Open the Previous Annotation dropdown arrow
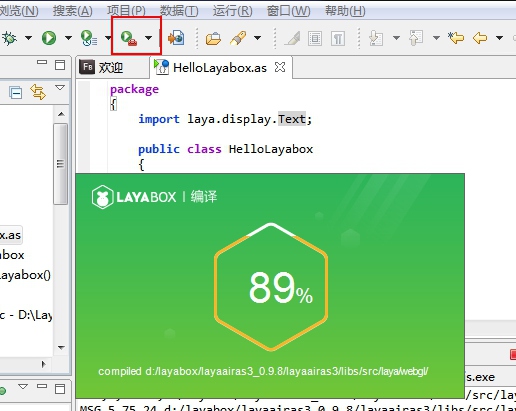This screenshot has height=411, width=516. pyautogui.click(x=436, y=38)
